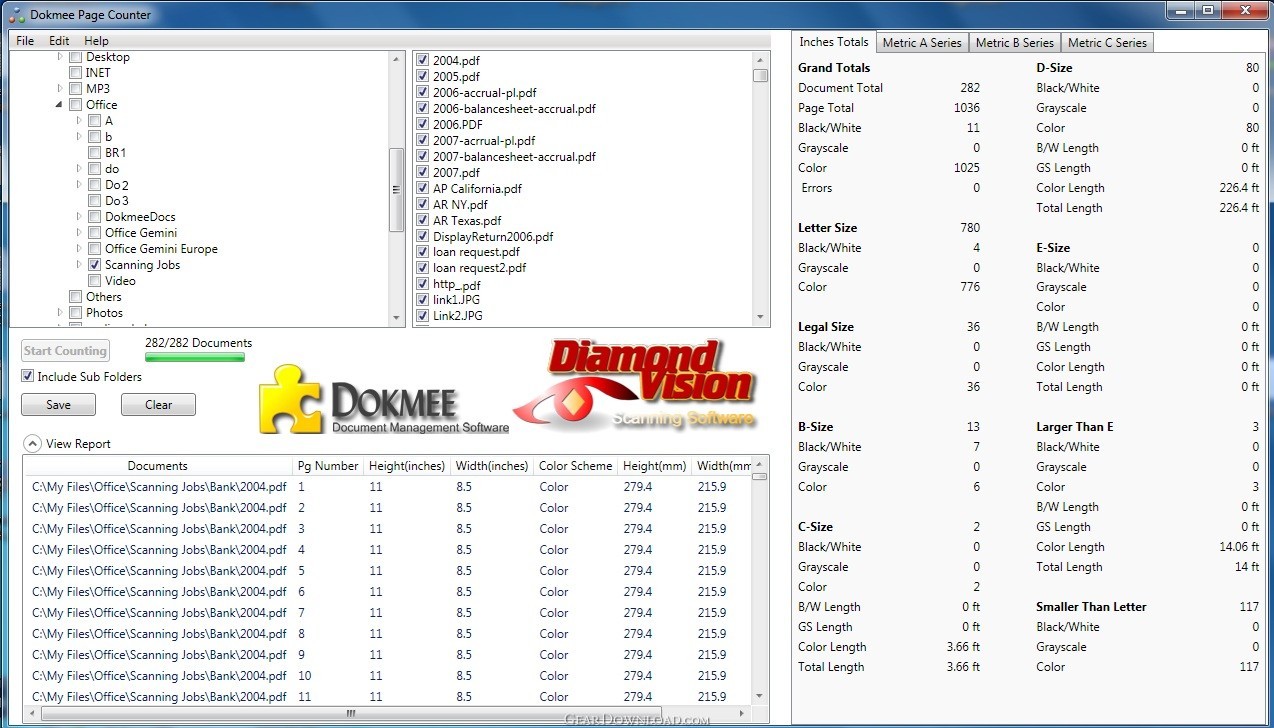Click the Color Scheme column header

coord(575,466)
